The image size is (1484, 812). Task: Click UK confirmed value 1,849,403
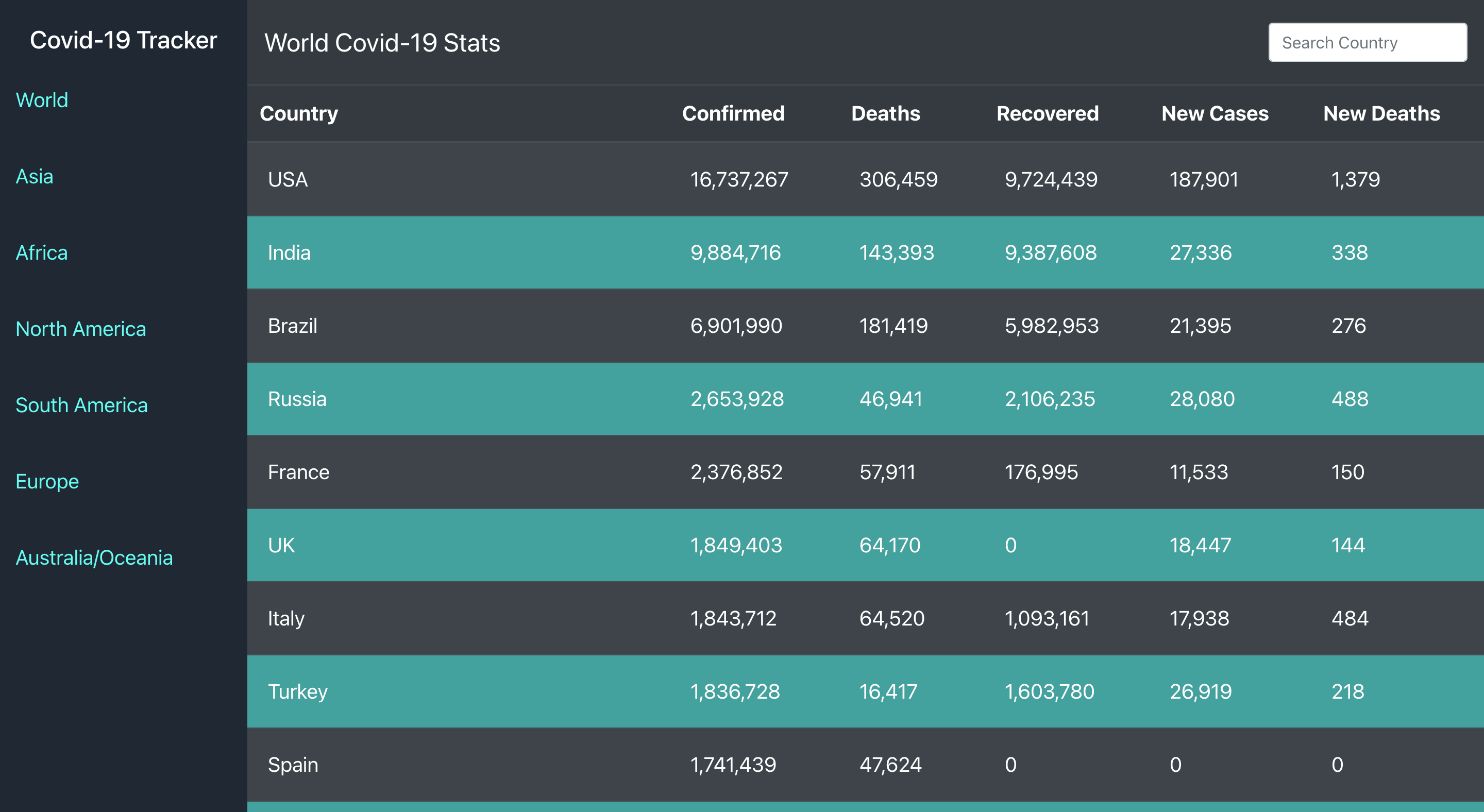[x=736, y=545]
